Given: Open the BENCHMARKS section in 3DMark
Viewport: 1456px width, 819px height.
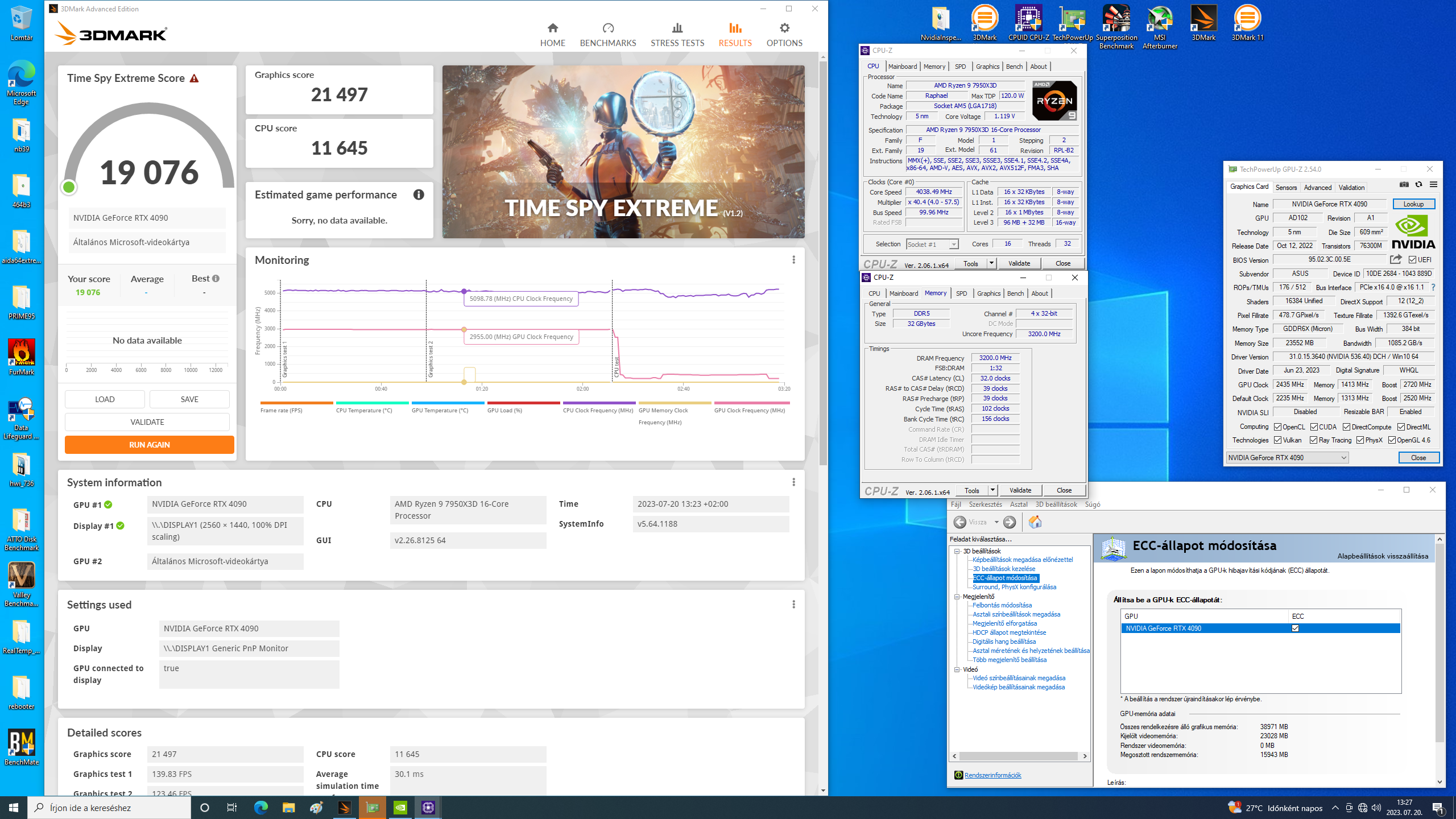Looking at the screenshot, I should pyautogui.click(x=607, y=35).
